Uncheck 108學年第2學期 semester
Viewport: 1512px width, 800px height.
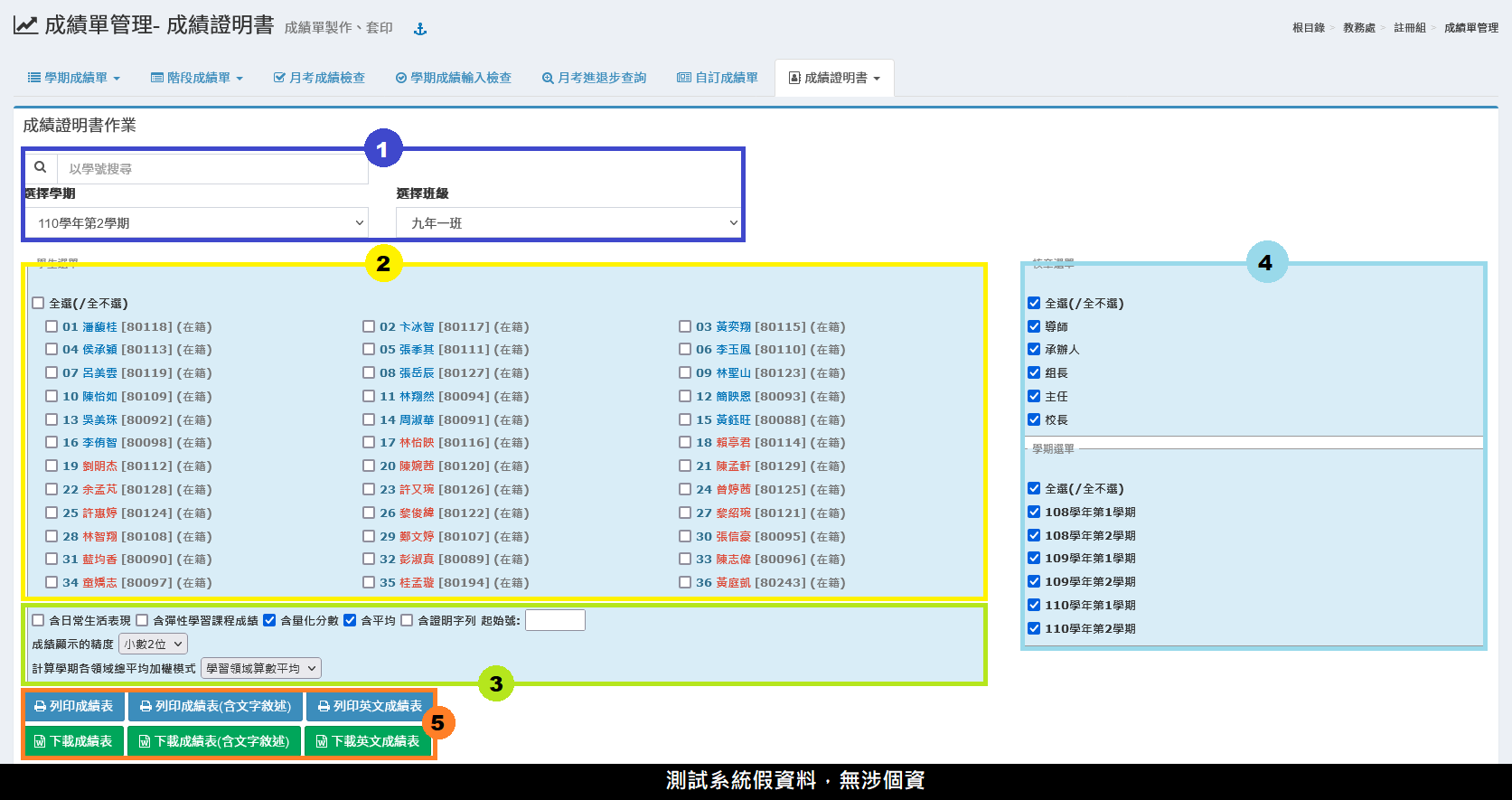(x=1034, y=535)
